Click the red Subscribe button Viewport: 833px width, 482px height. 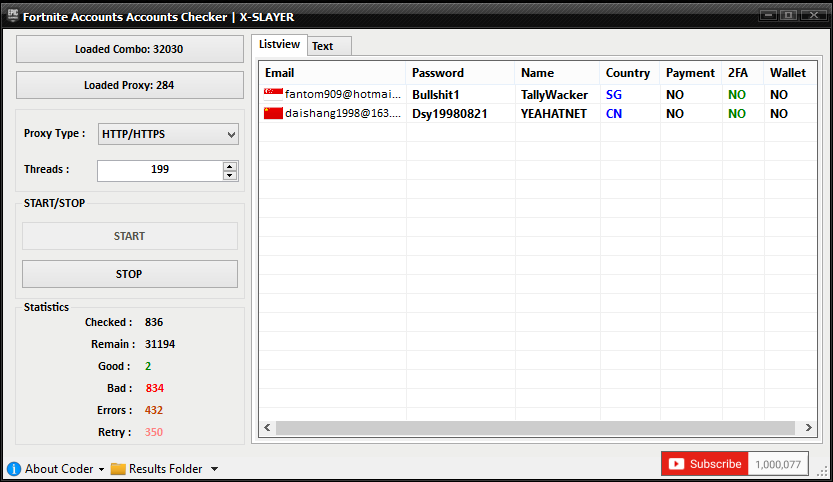point(704,464)
